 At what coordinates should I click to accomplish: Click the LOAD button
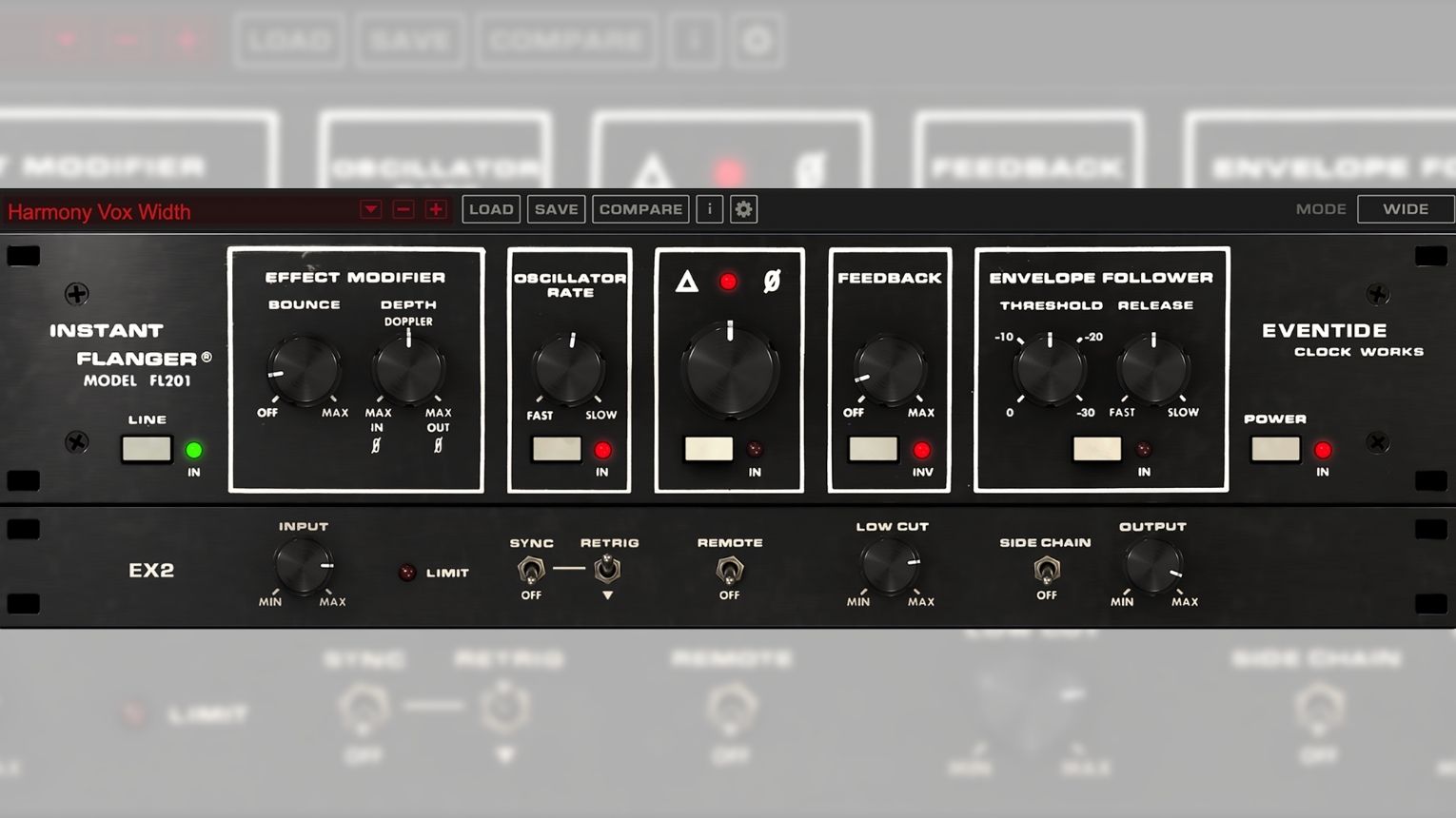pyautogui.click(x=490, y=208)
